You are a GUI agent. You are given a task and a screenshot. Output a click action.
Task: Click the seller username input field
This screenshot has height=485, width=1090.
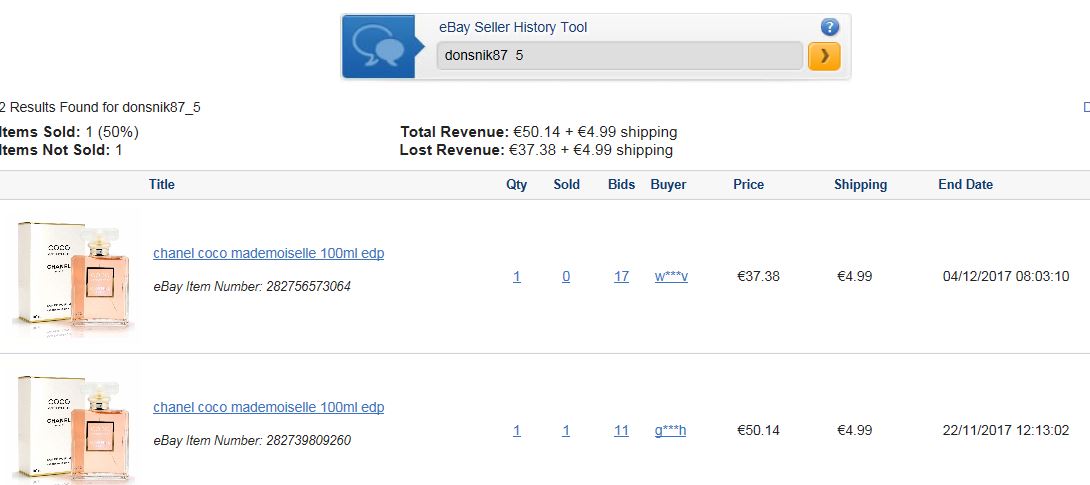(x=619, y=56)
